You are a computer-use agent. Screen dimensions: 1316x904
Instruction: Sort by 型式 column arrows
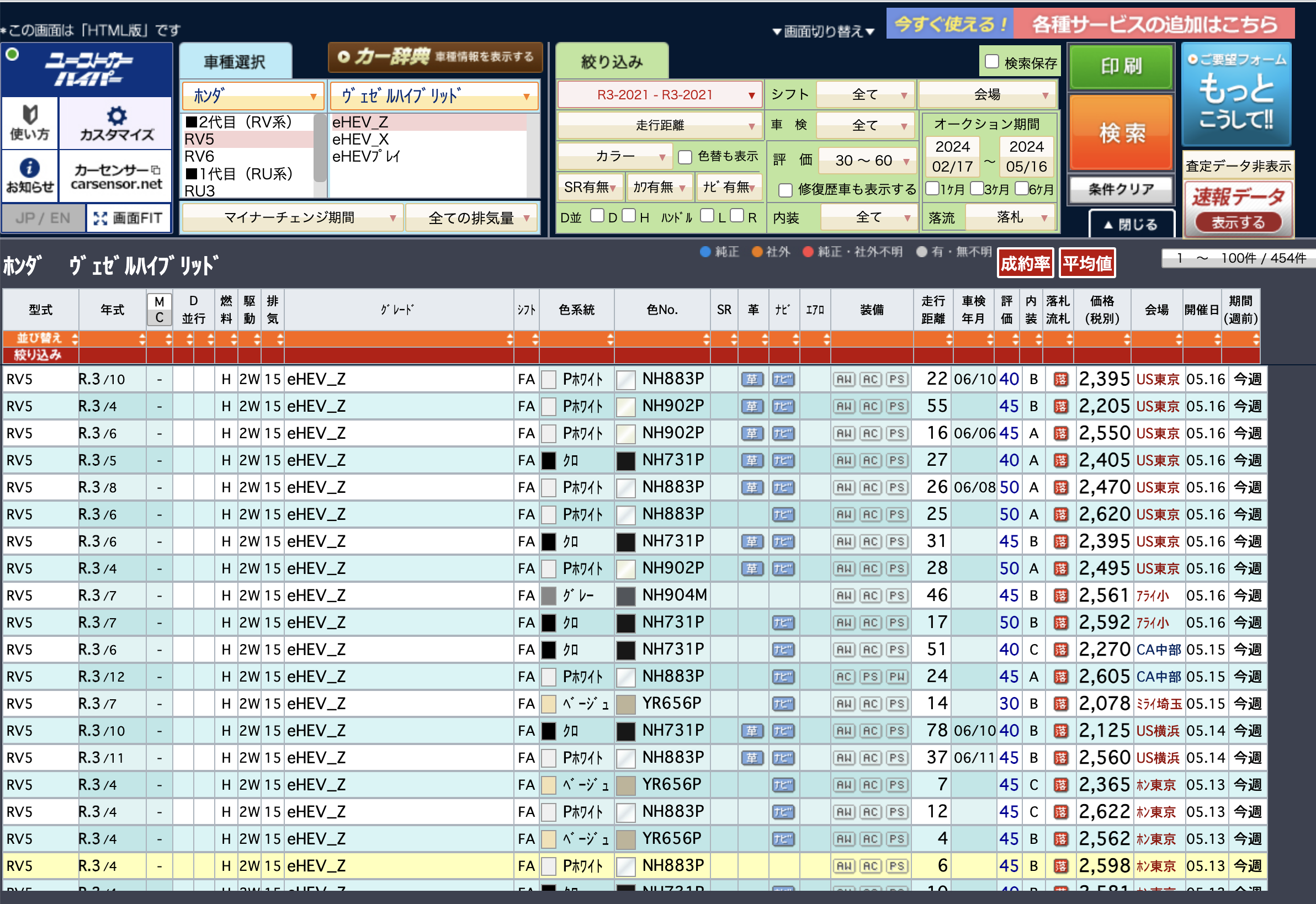(x=75, y=339)
